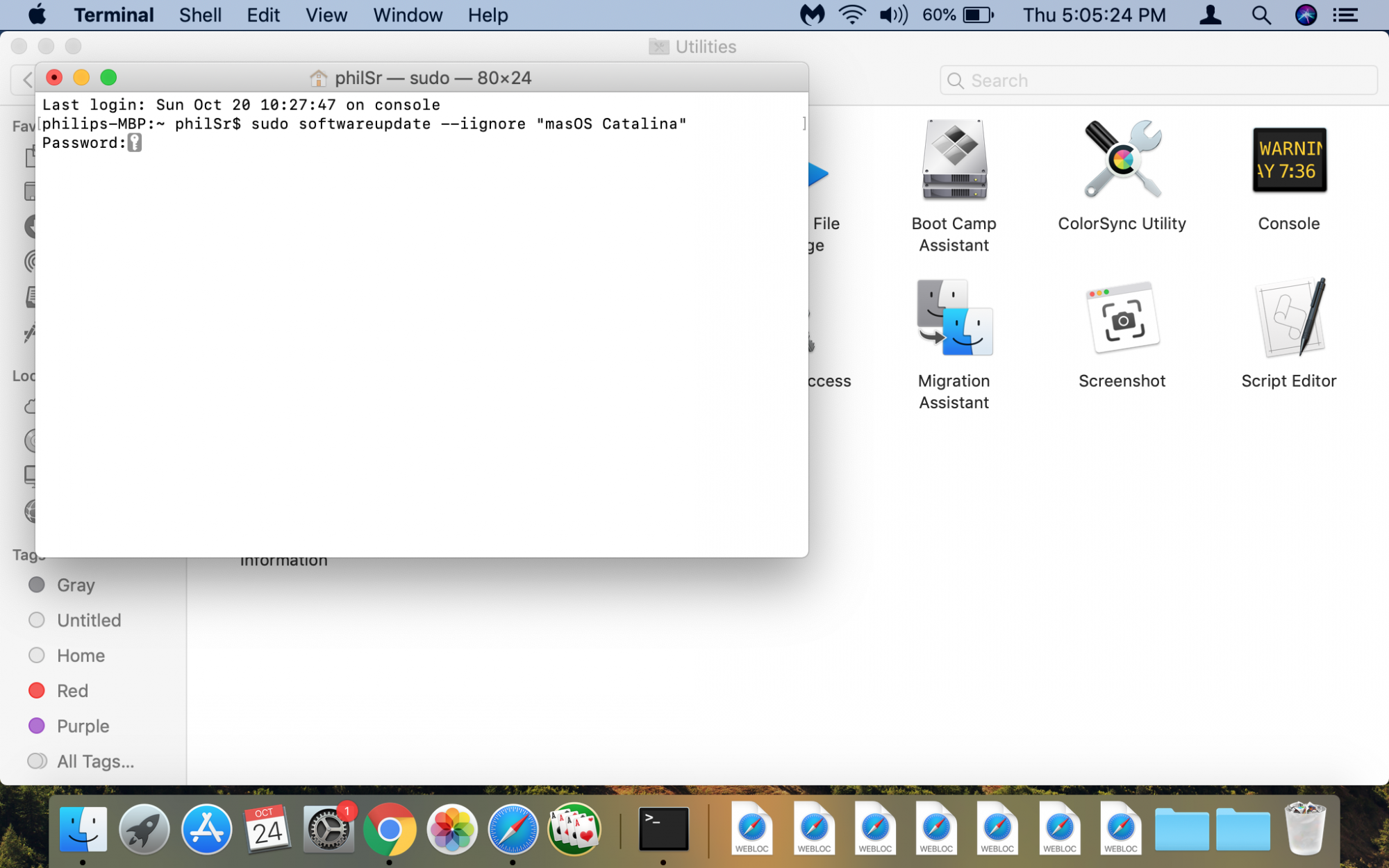The image size is (1389, 868).
Task: Open the Apple menu
Action: (x=37, y=15)
